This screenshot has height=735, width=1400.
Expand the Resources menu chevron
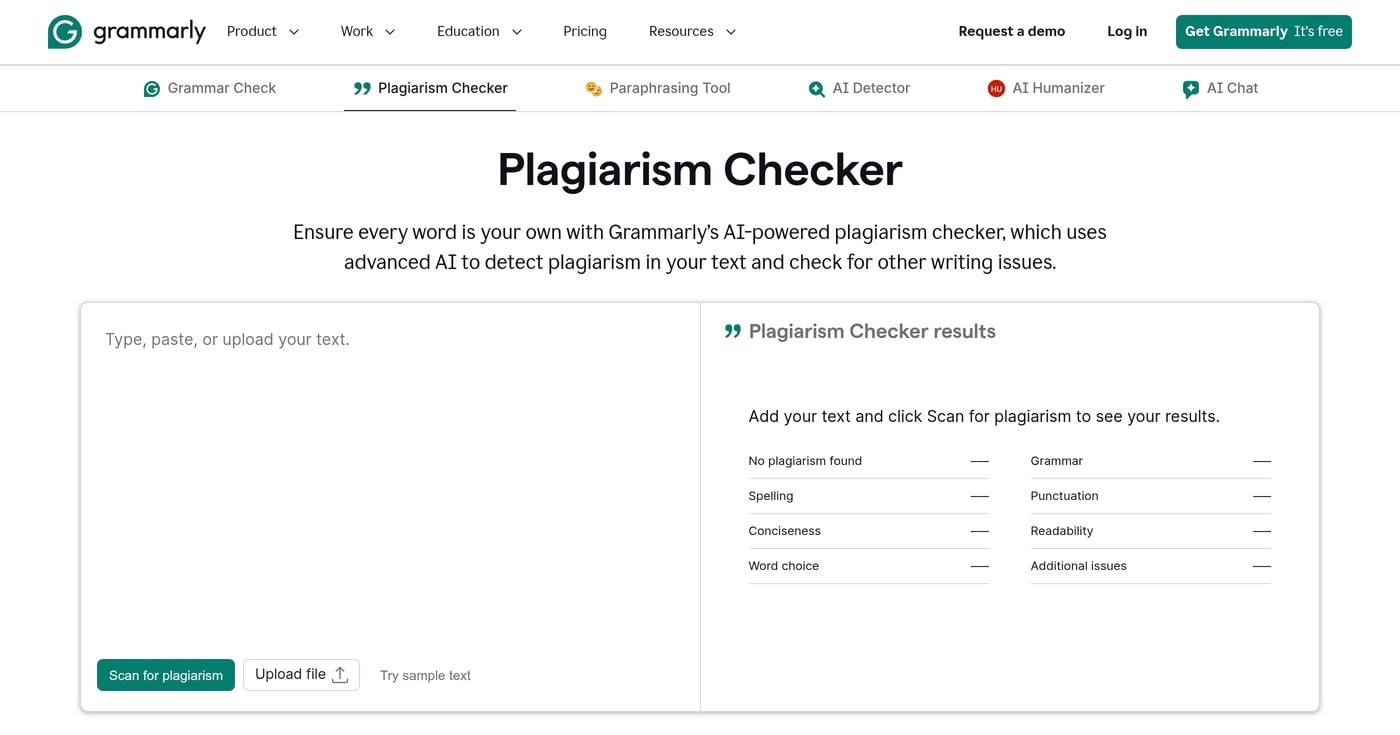(731, 32)
